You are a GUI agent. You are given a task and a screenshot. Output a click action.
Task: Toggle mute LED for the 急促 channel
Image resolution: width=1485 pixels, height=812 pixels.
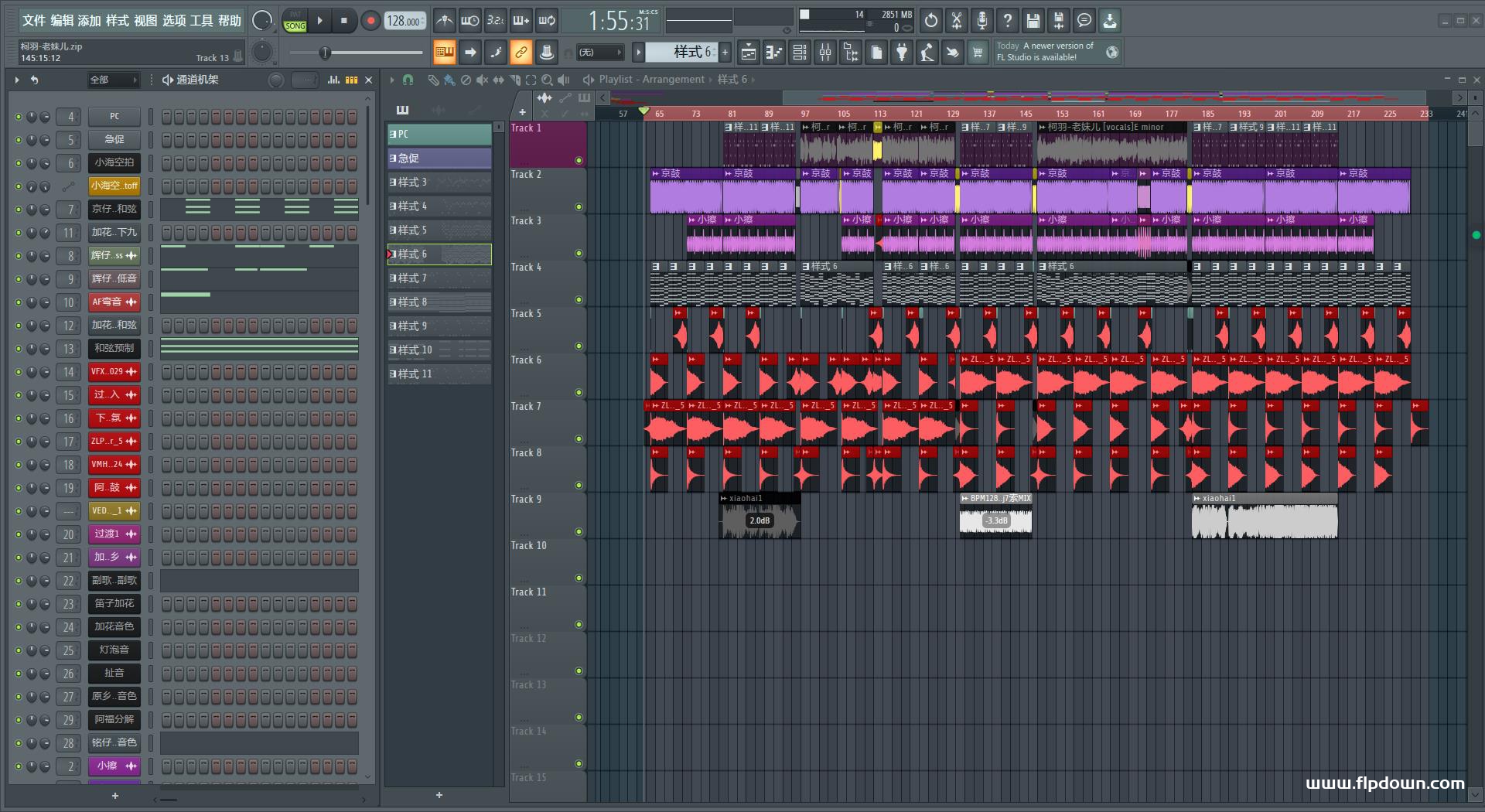[19, 140]
